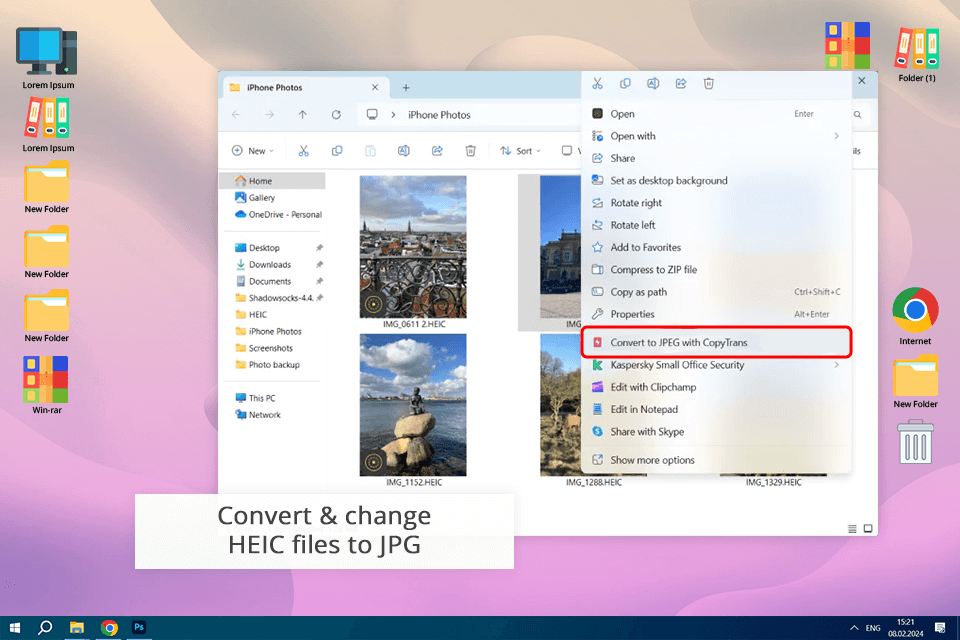Open the Sort dropdown in toolbar
This screenshot has width=960, height=640.
click(x=520, y=151)
